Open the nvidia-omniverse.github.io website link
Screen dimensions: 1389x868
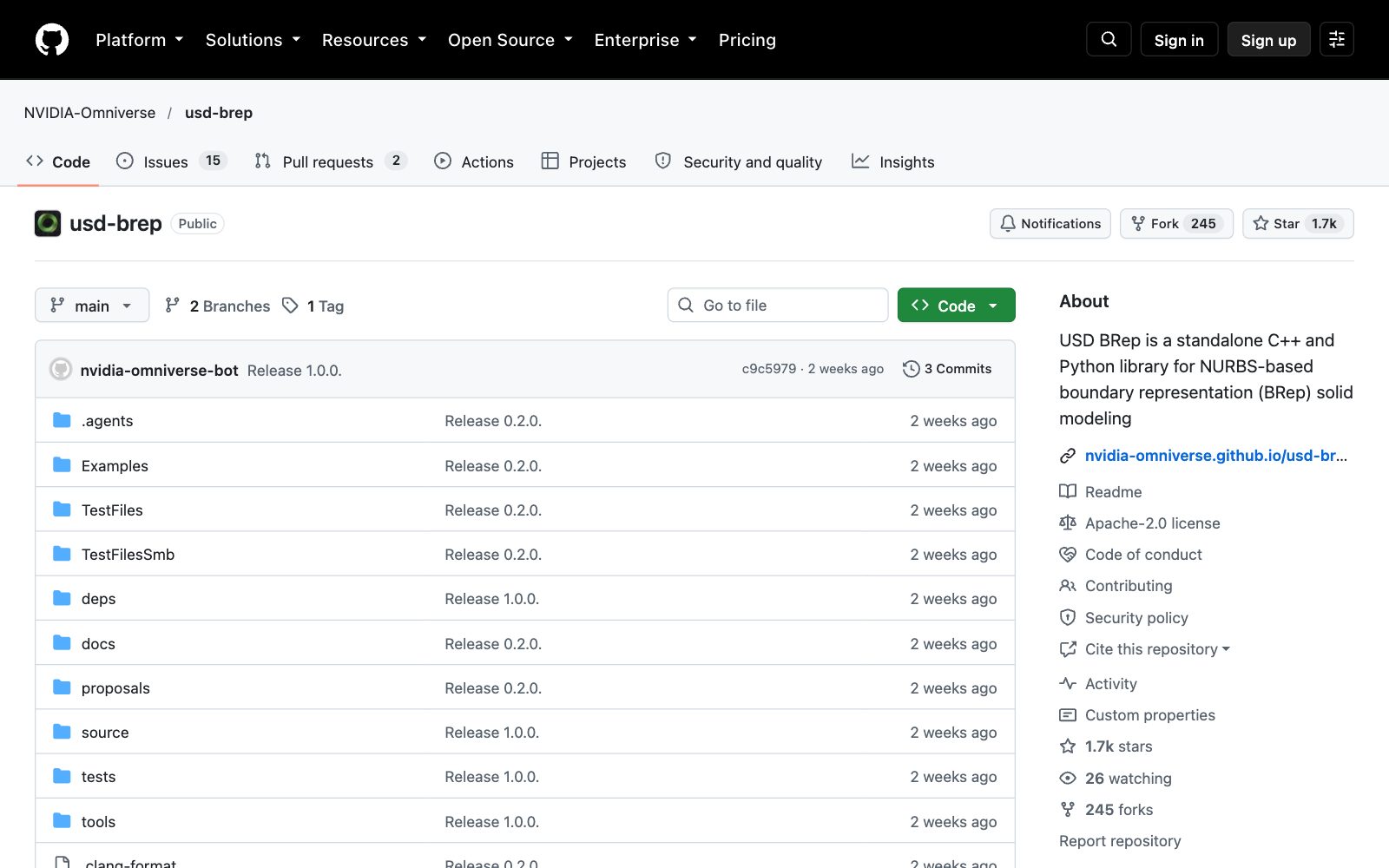click(1215, 455)
